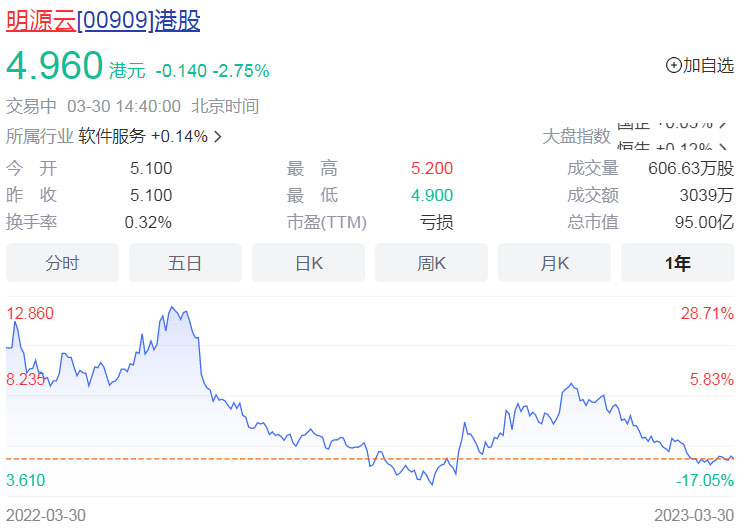
Task: Click the 大盘指数 label
Action: [576, 136]
